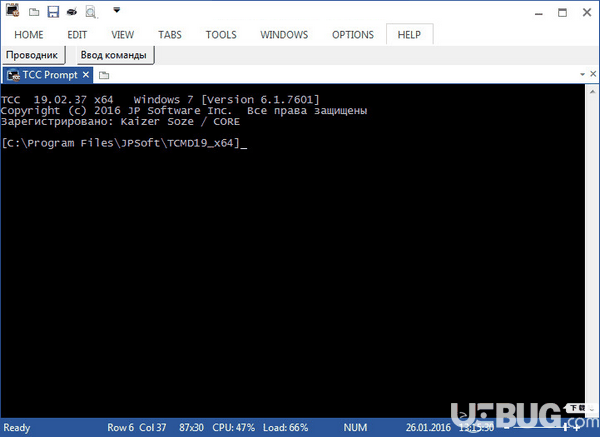600x437 pixels.
Task: Click the NUM indicator in status bar
Action: coord(355,427)
